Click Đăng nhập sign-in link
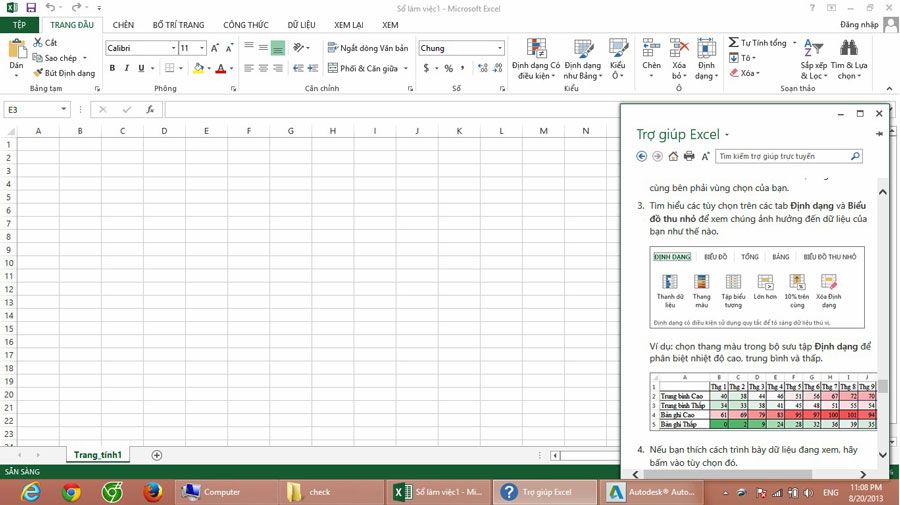900x505 pixels. 859,25
